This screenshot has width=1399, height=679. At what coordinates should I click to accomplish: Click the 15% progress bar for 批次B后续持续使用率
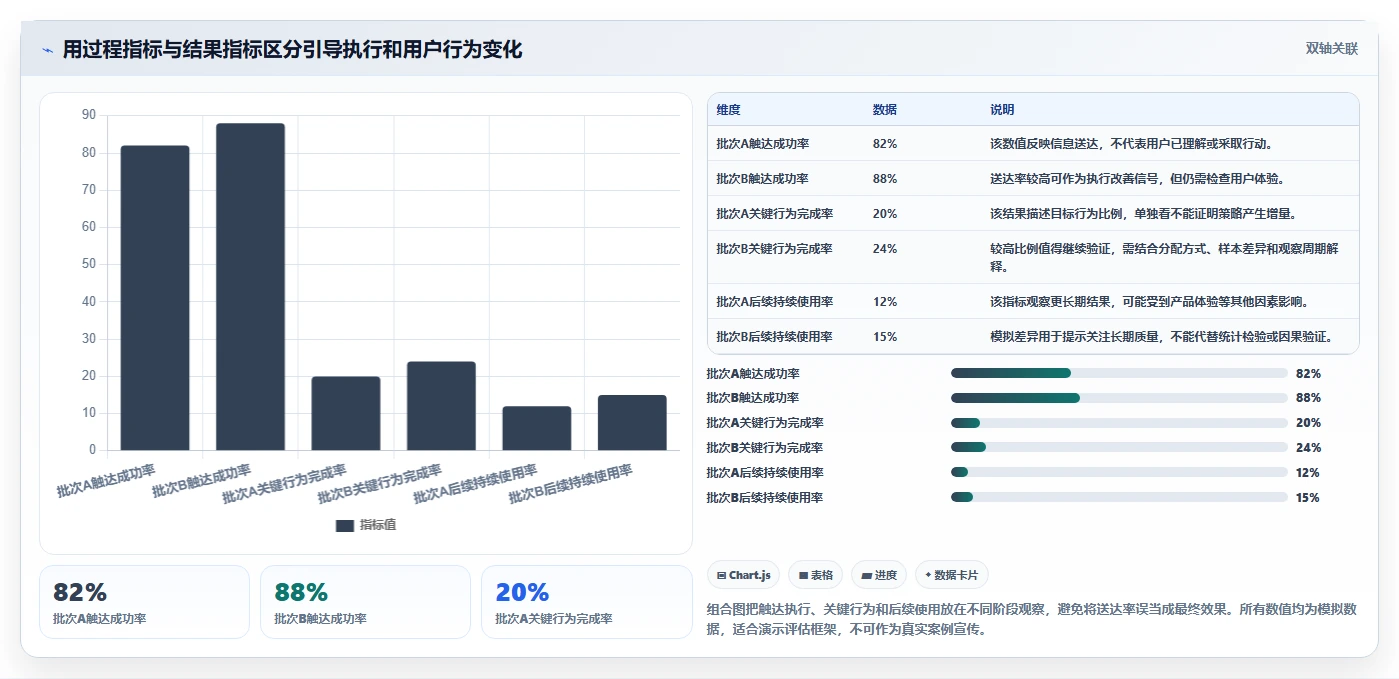pos(1119,498)
